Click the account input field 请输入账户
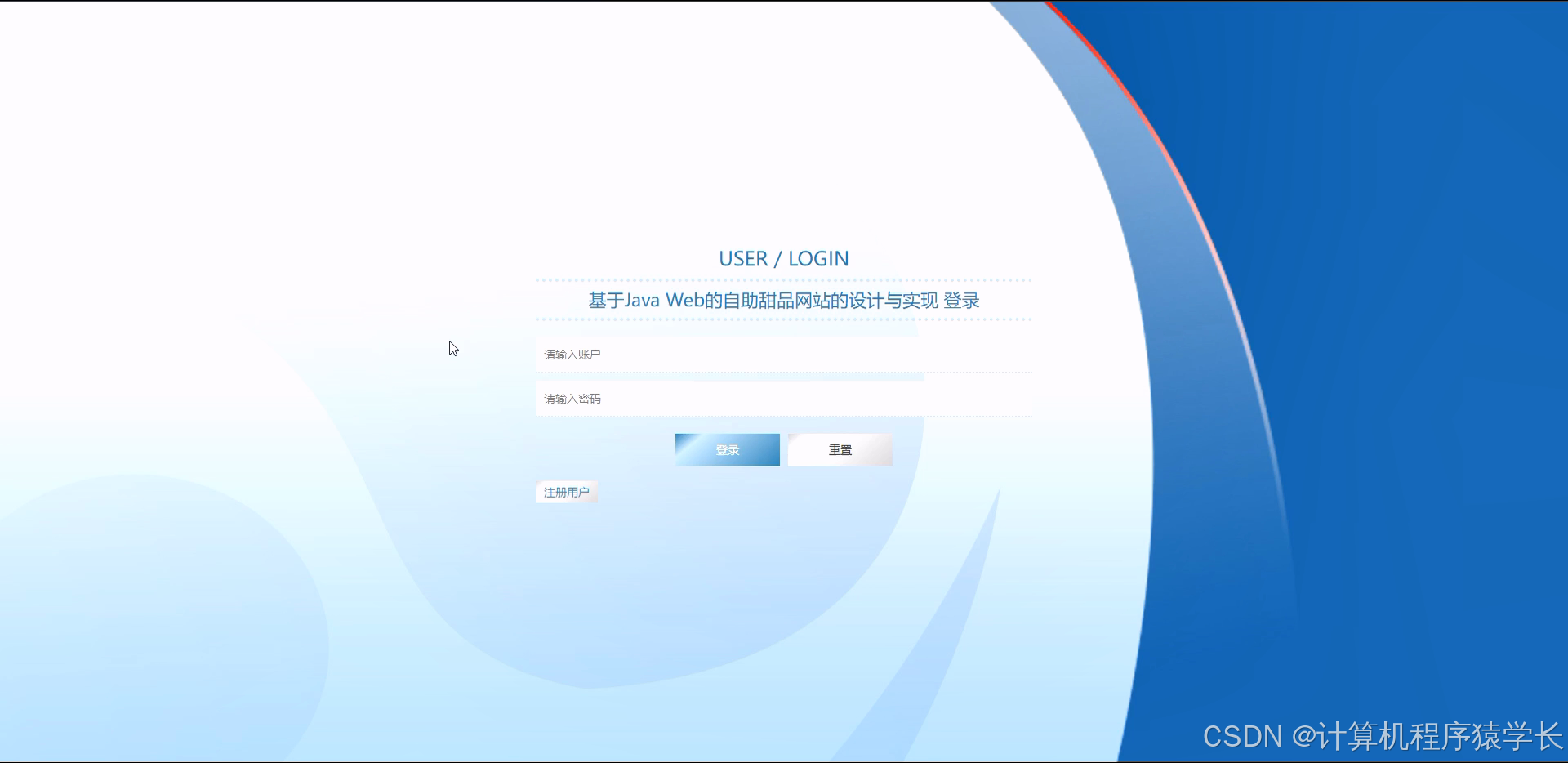The image size is (1568, 763). (784, 355)
